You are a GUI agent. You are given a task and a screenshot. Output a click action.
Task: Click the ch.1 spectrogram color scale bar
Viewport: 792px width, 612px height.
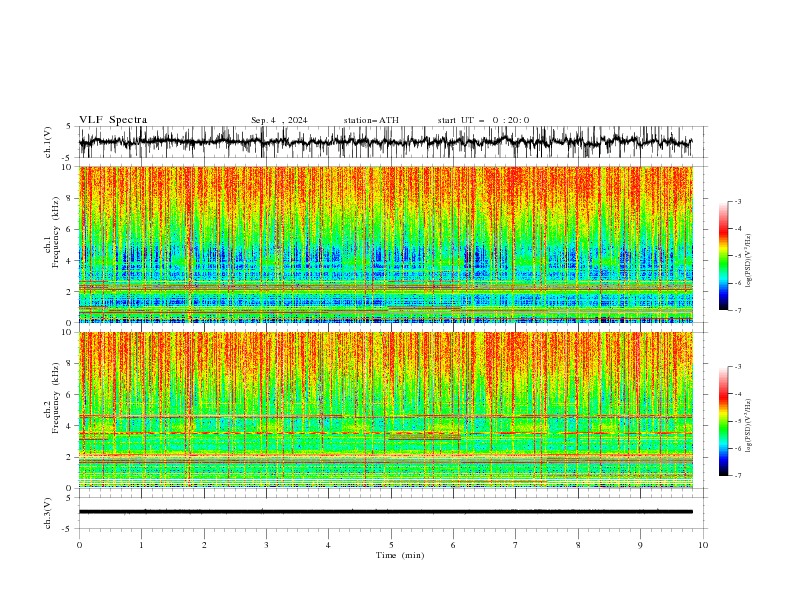coord(723,256)
